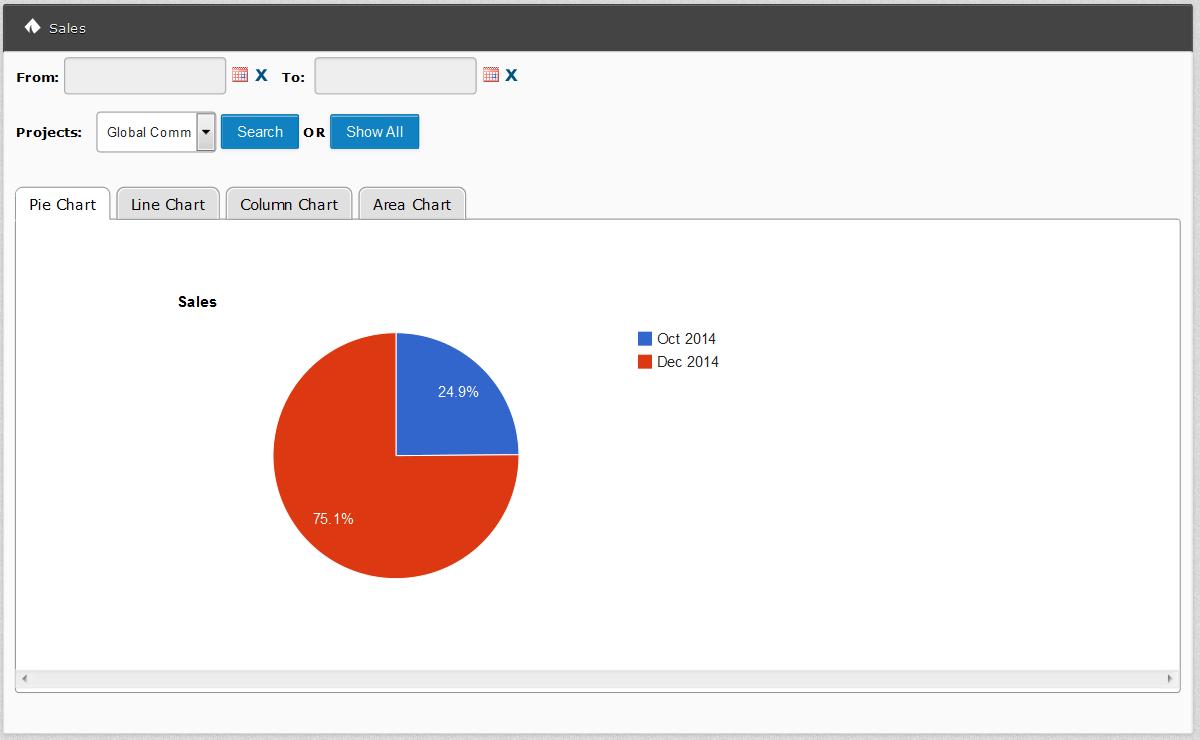
Task: Open the From date calendar picker
Action: pyautogui.click(x=240, y=75)
